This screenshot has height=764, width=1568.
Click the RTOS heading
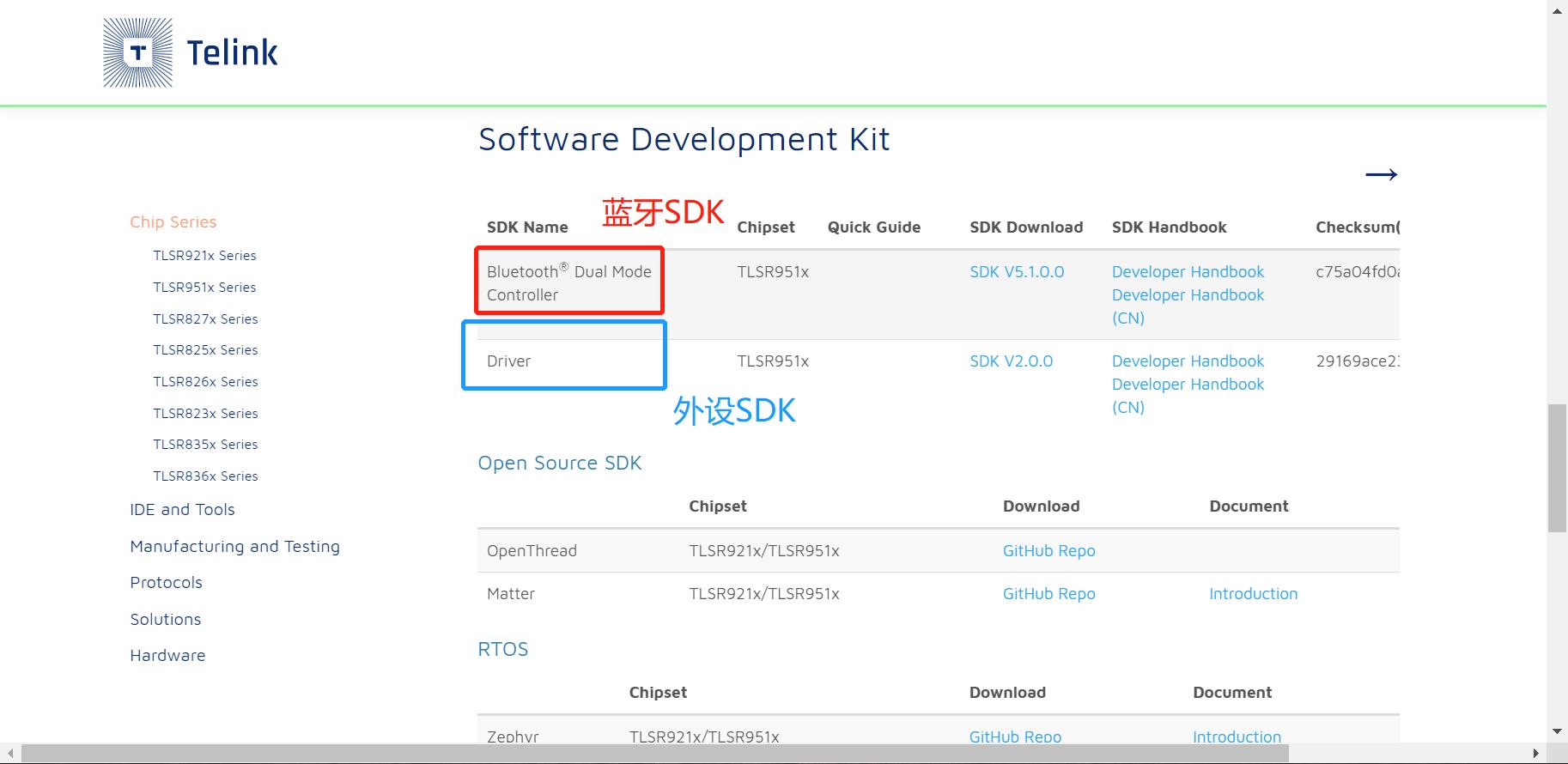503,650
